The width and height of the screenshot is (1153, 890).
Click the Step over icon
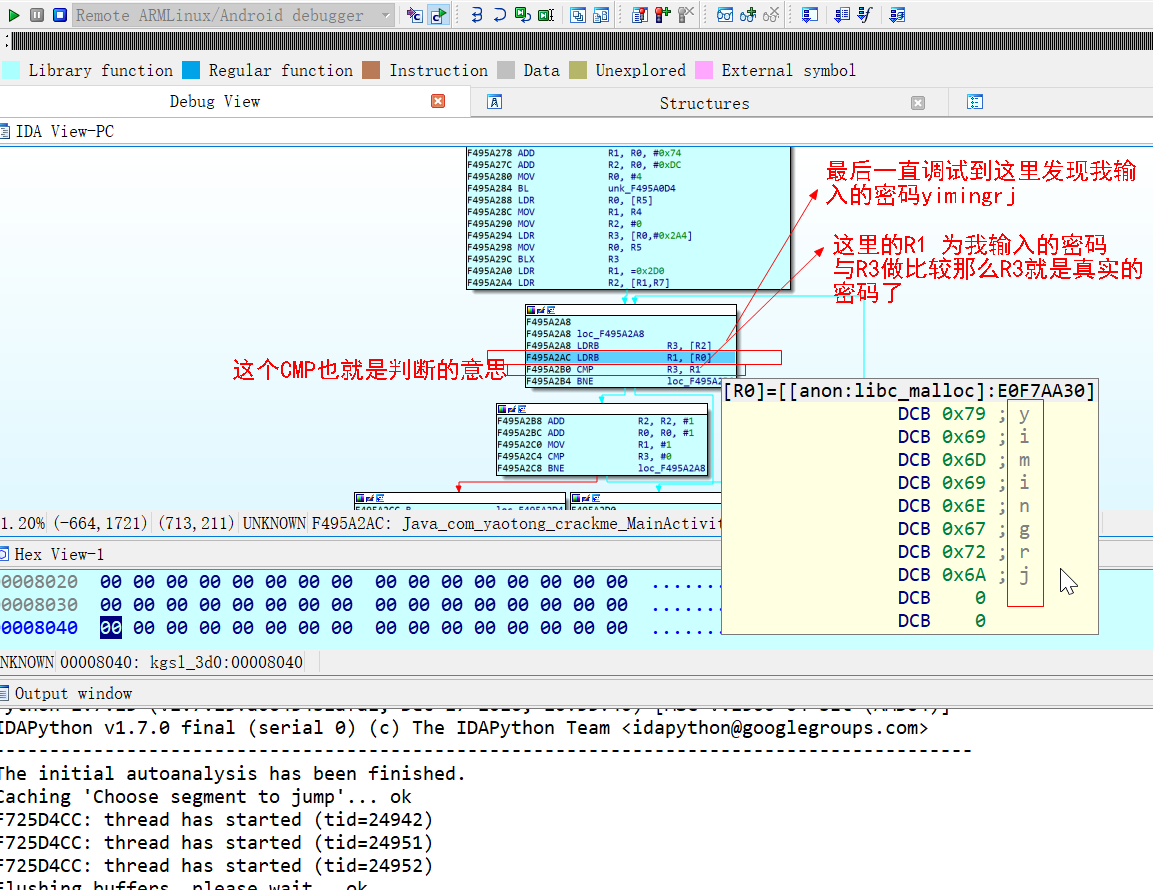click(x=499, y=15)
